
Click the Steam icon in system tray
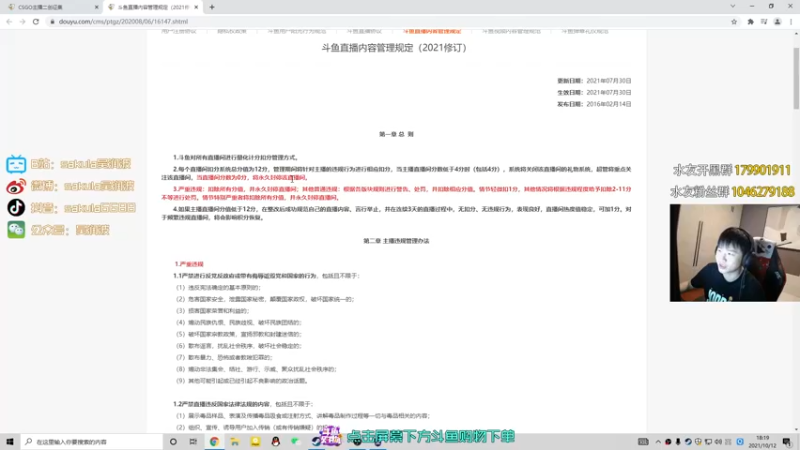point(688,442)
